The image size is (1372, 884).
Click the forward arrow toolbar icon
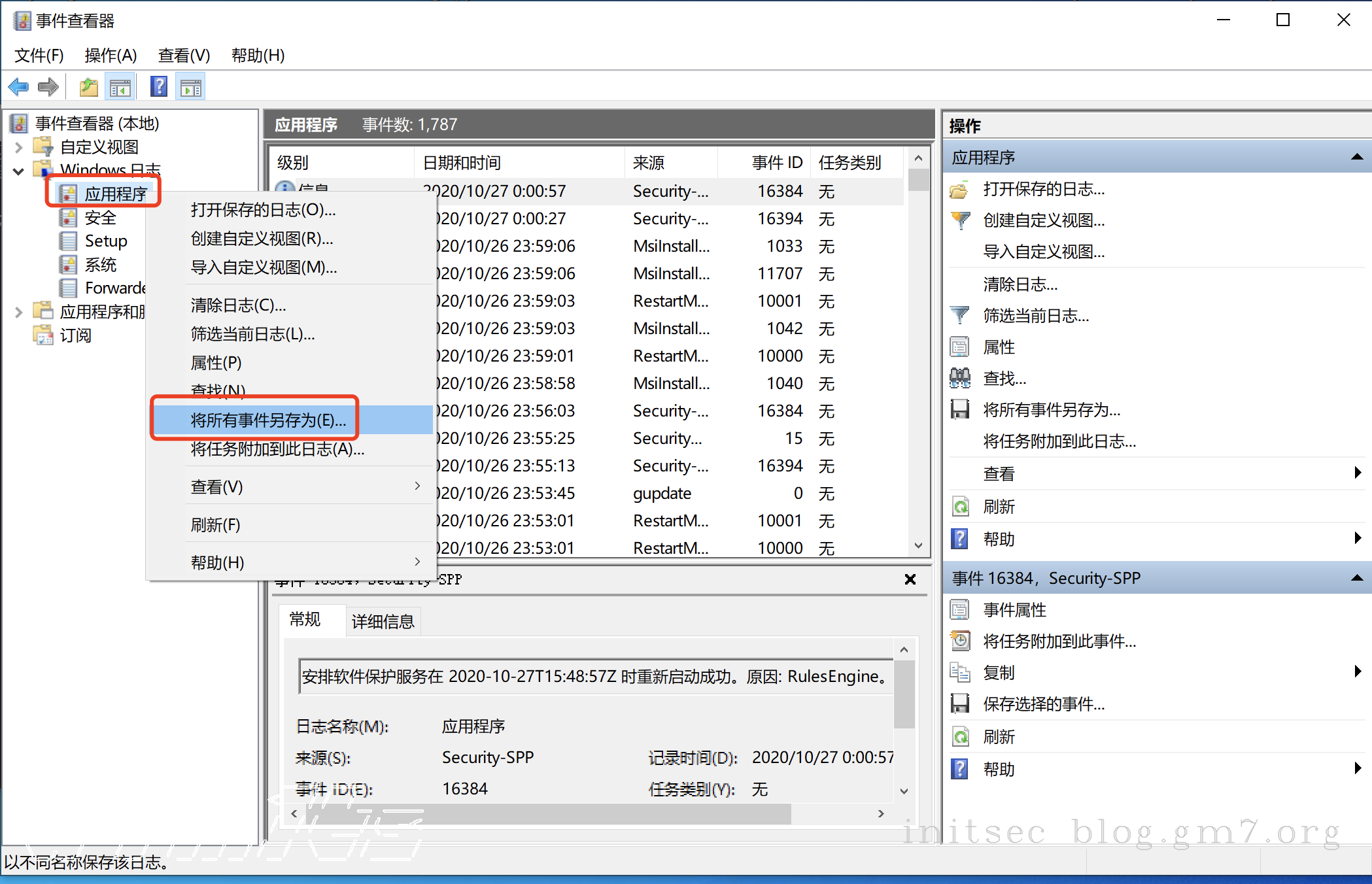click(48, 87)
